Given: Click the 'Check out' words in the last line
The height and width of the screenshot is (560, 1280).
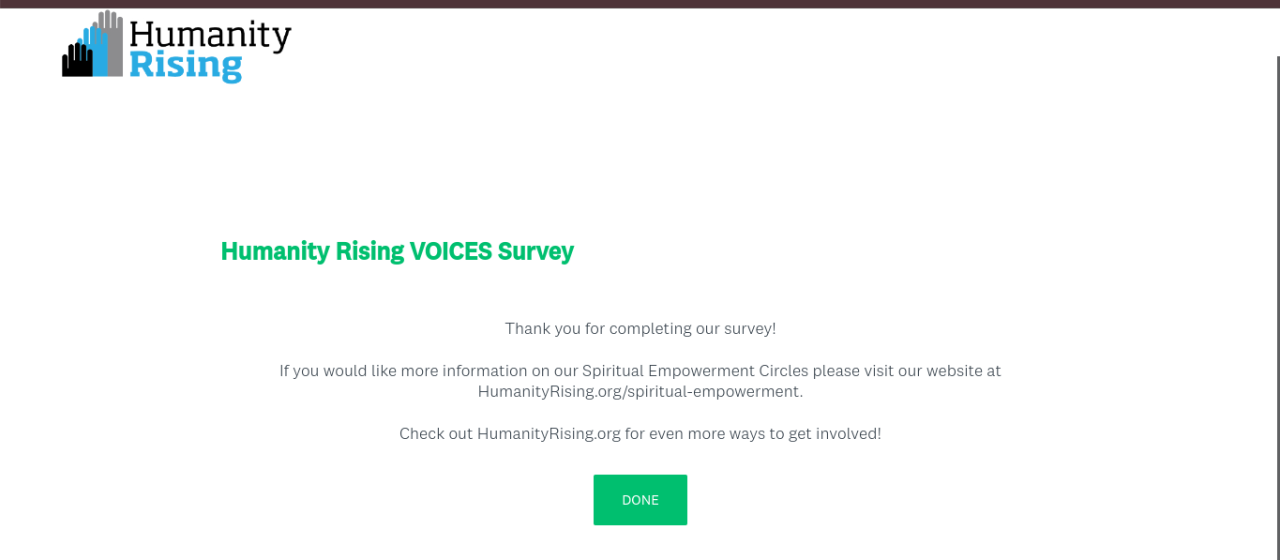Looking at the screenshot, I should tap(435, 434).
